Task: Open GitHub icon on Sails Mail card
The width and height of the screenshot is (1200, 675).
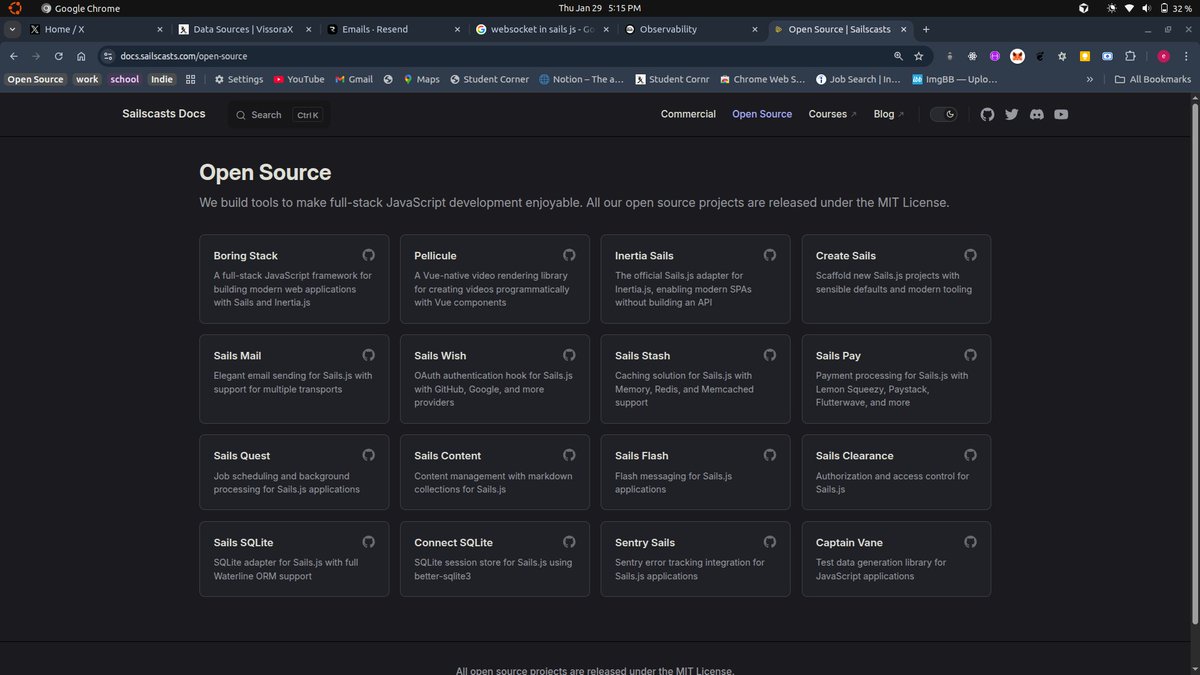Action: click(368, 355)
